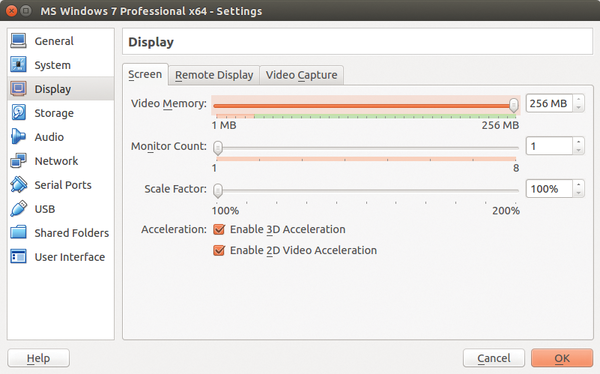The image size is (600, 374).
Task: Open the USB plug icon
Action: [18, 209]
